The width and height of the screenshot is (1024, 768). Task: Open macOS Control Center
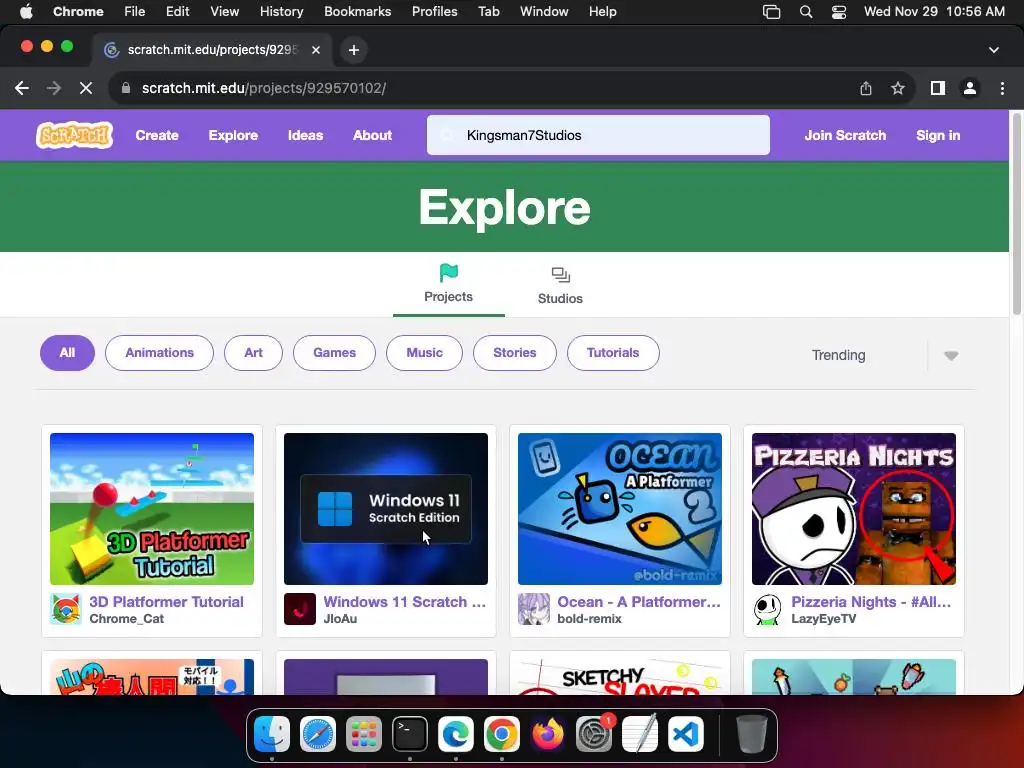pos(839,12)
